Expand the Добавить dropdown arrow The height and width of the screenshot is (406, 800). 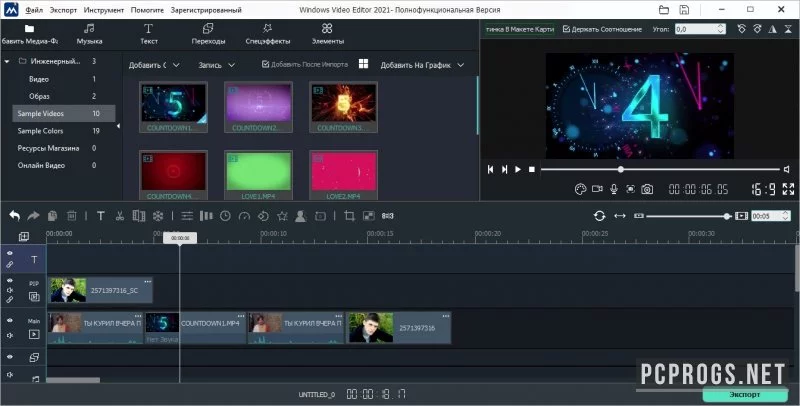176,65
